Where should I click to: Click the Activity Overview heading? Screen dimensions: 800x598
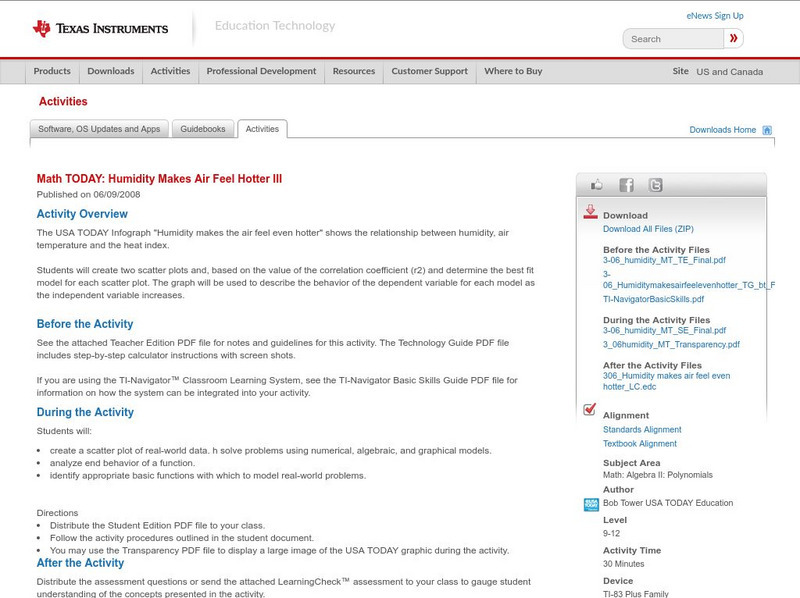click(82, 214)
